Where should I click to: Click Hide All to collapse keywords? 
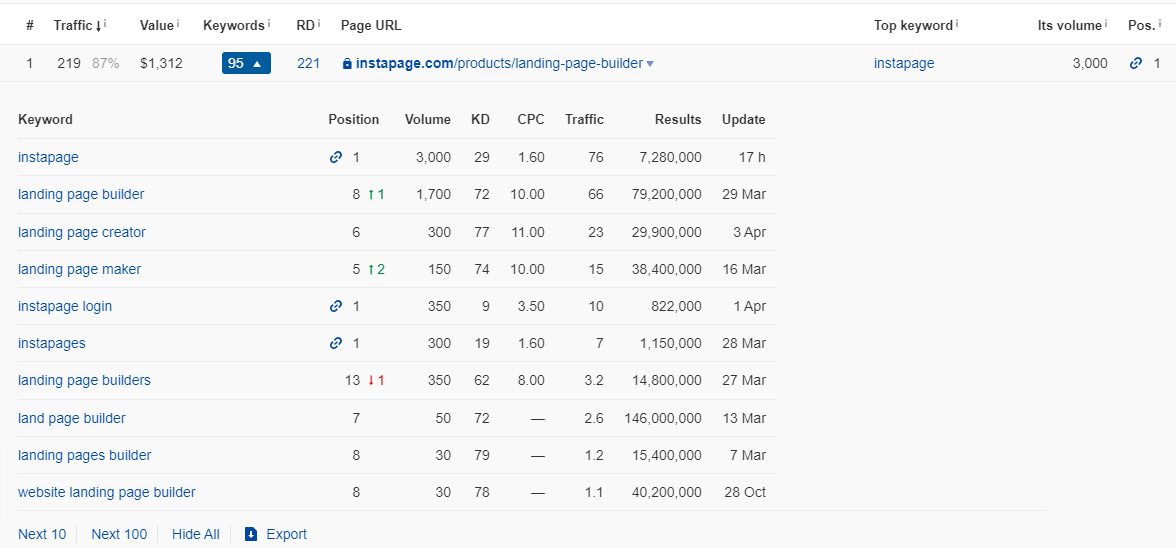(x=196, y=534)
